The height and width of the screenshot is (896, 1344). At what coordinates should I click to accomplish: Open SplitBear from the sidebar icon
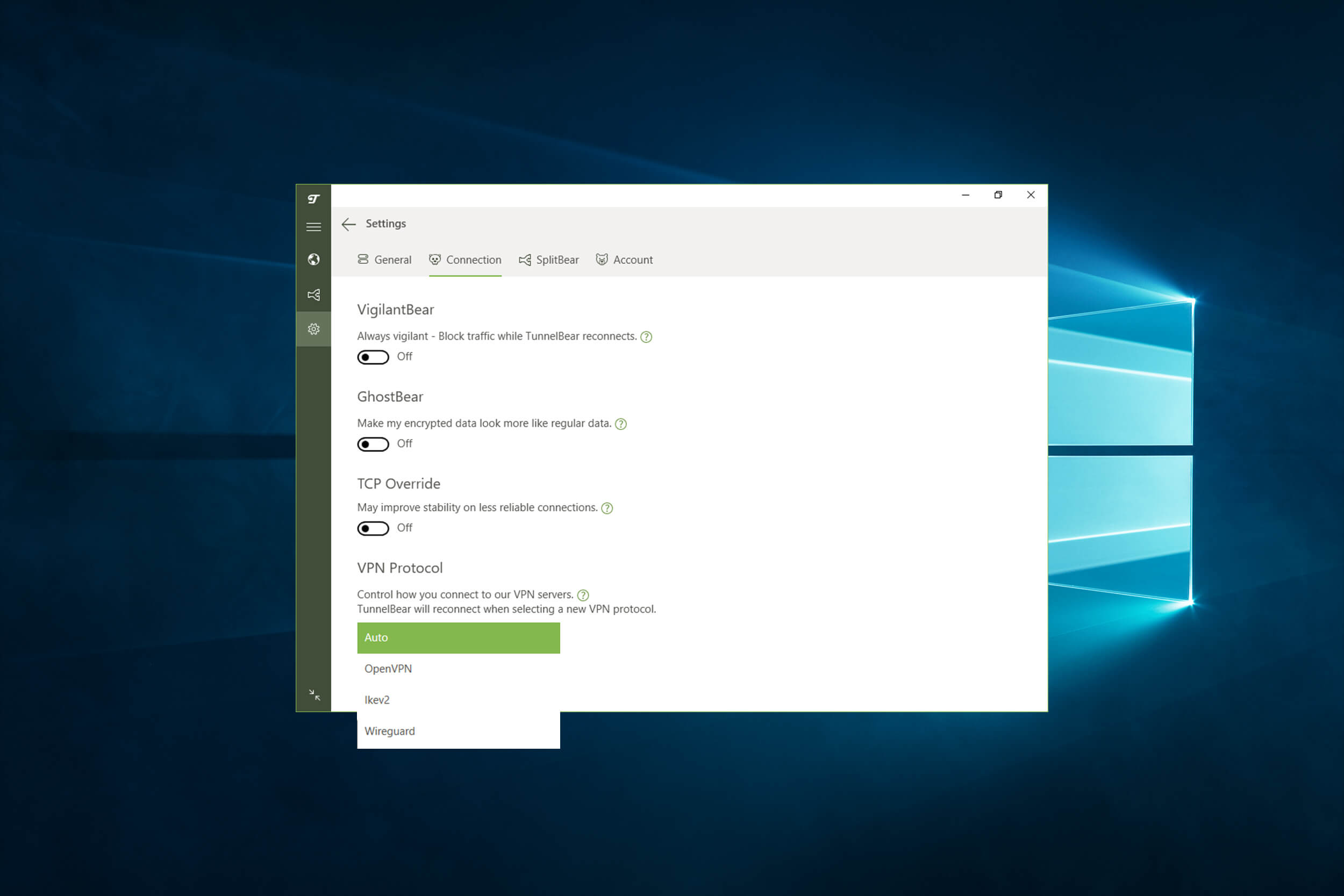(x=313, y=295)
